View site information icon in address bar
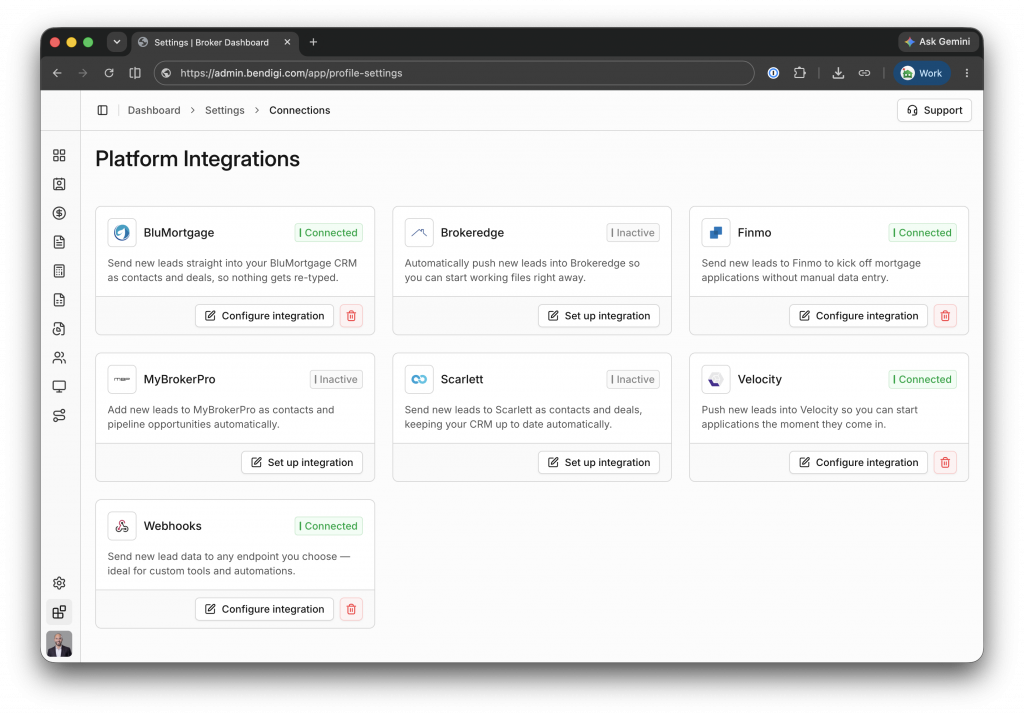 click(167, 73)
